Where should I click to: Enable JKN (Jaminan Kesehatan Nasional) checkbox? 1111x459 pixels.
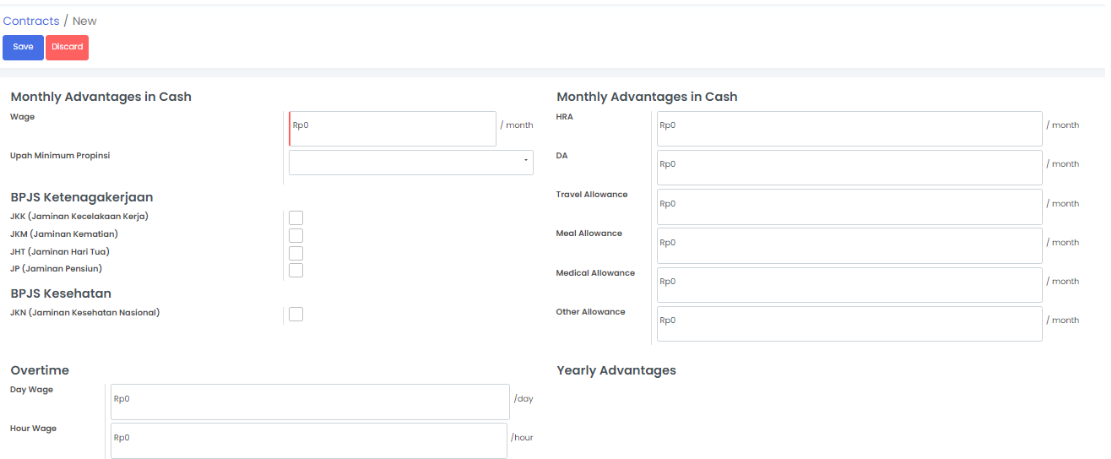tap(296, 314)
